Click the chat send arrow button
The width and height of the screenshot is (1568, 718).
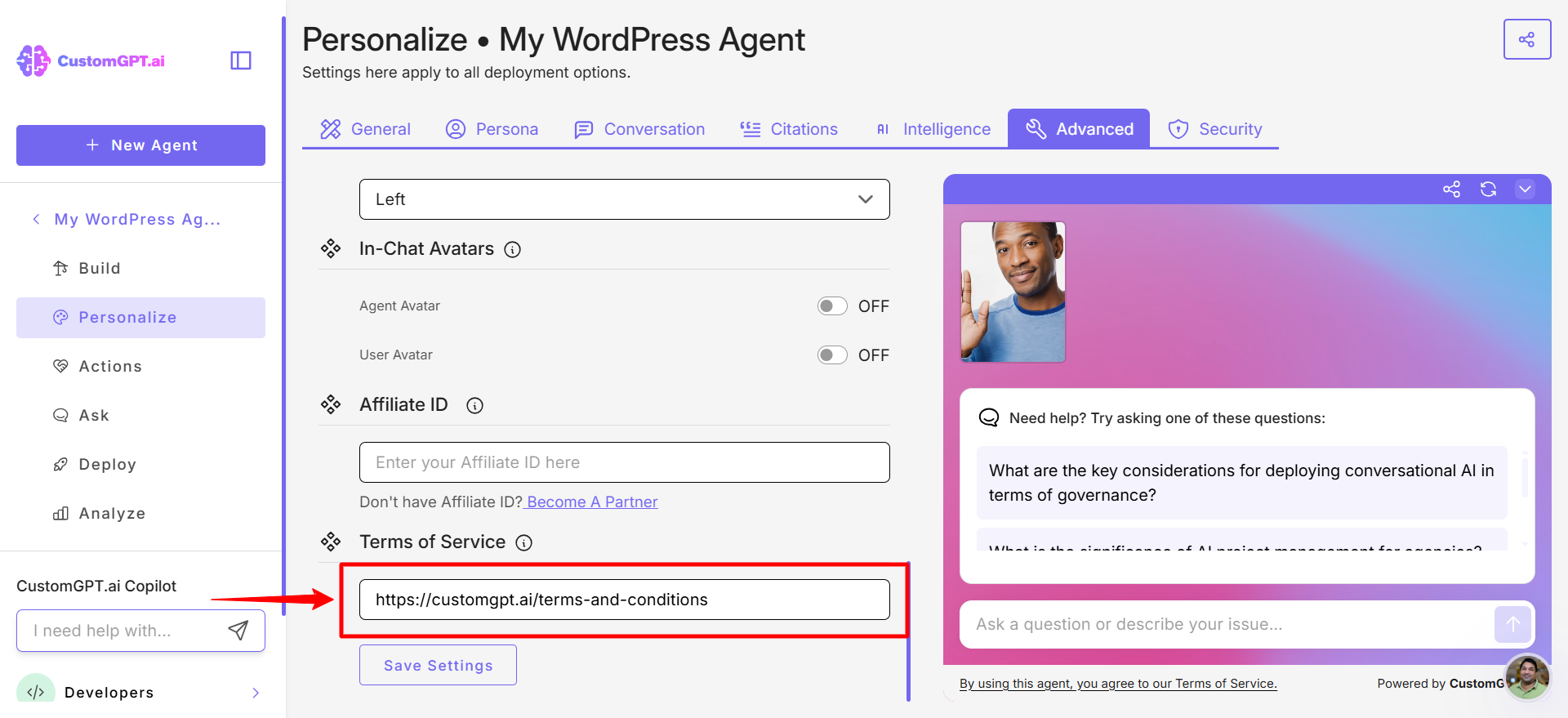(1512, 624)
